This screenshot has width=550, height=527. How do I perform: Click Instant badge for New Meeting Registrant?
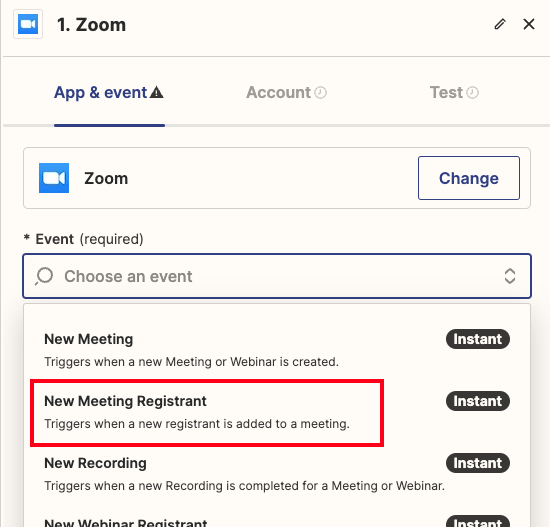click(478, 401)
